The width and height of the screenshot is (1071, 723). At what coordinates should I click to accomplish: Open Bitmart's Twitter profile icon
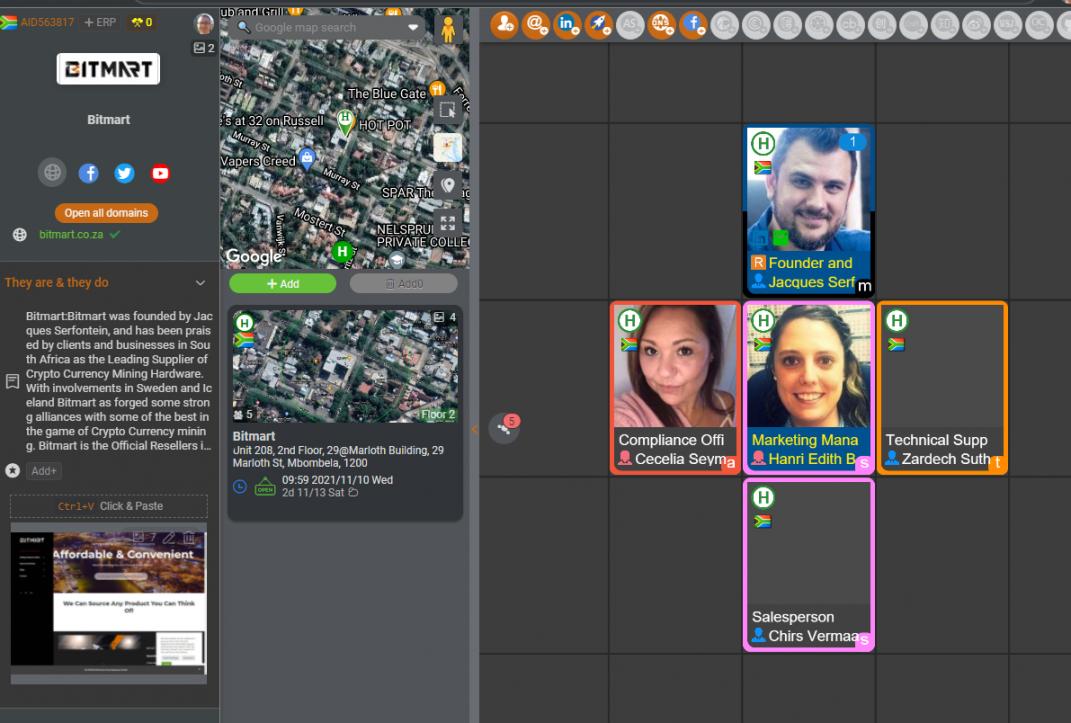pyautogui.click(x=124, y=173)
